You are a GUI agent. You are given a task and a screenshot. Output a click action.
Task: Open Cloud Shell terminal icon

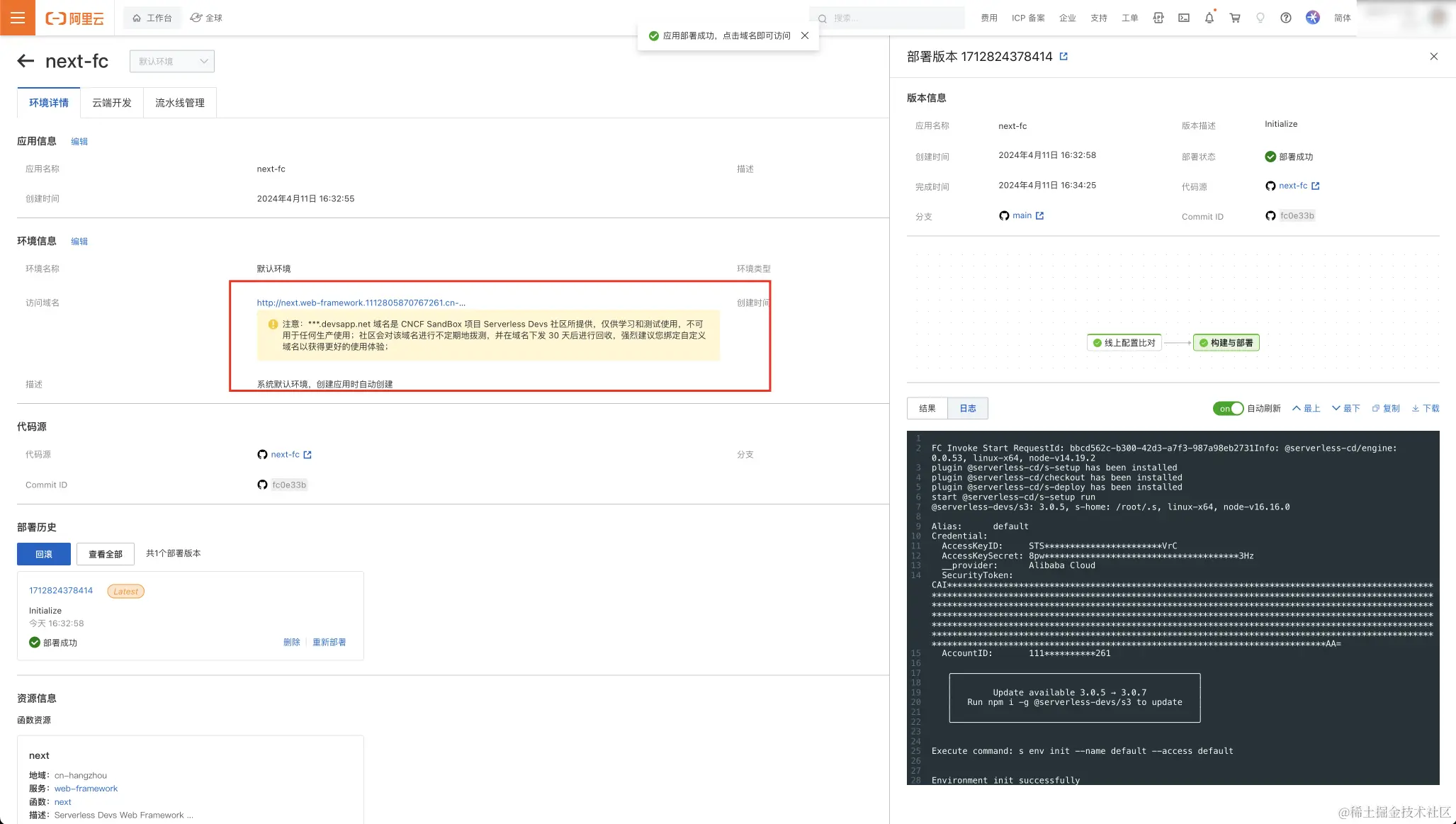[1184, 18]
